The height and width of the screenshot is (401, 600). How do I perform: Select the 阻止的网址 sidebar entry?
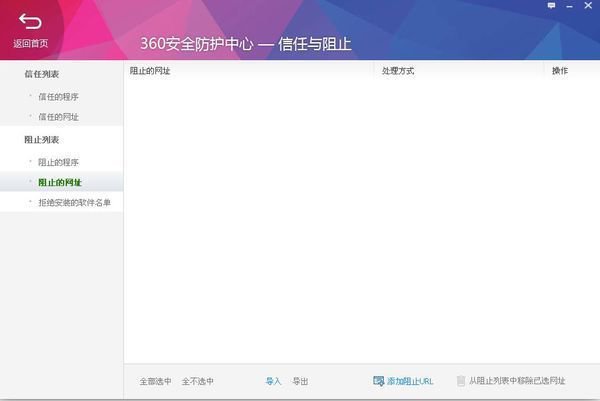click(60, 182)
